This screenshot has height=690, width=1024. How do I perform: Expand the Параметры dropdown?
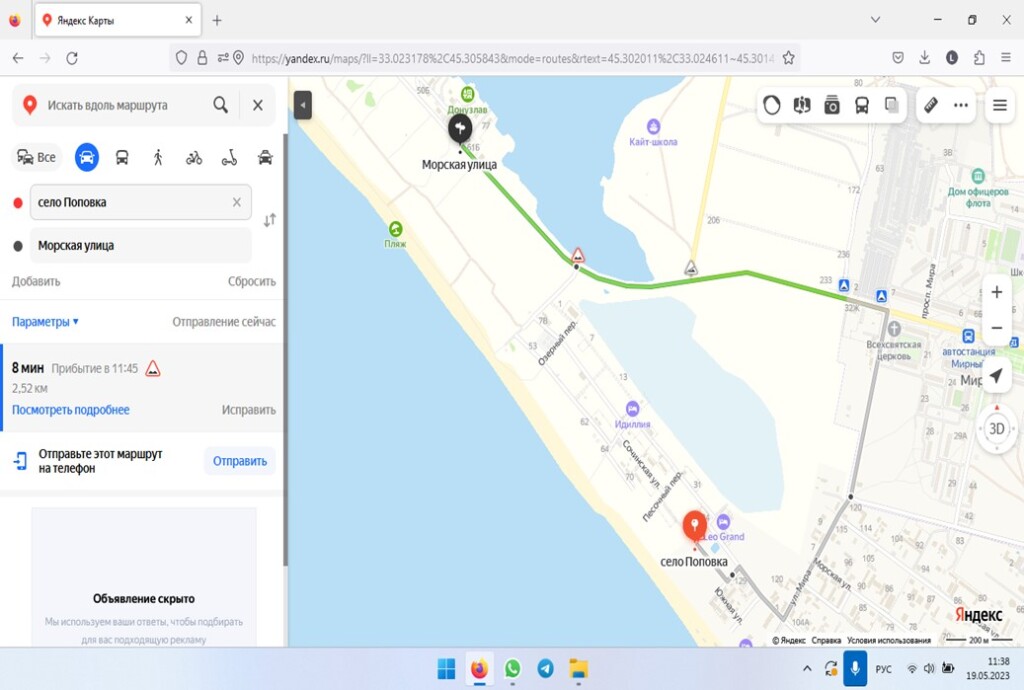point(45,321)
